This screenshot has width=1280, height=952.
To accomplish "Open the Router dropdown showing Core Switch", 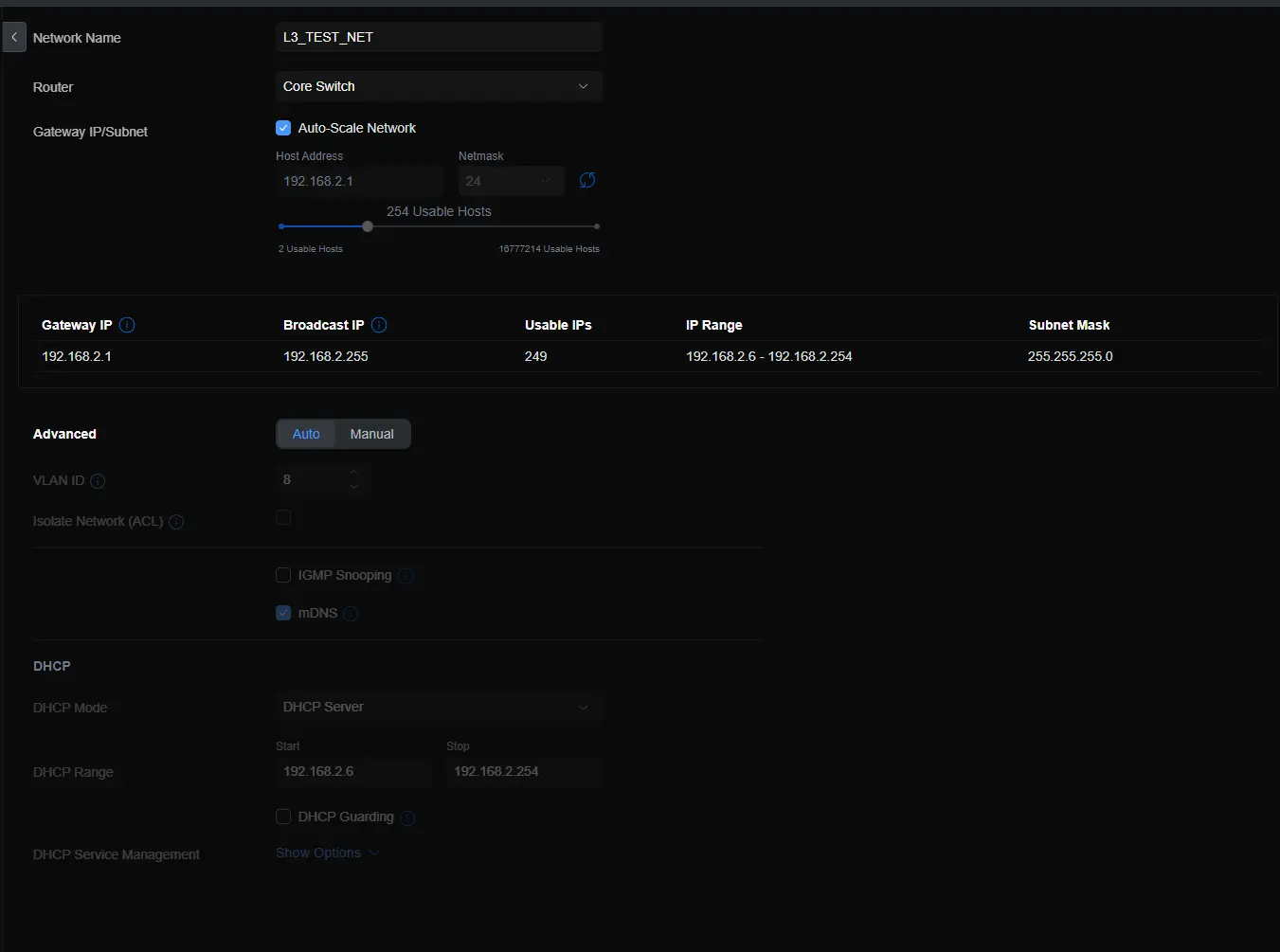I will [x=439, y=86].
